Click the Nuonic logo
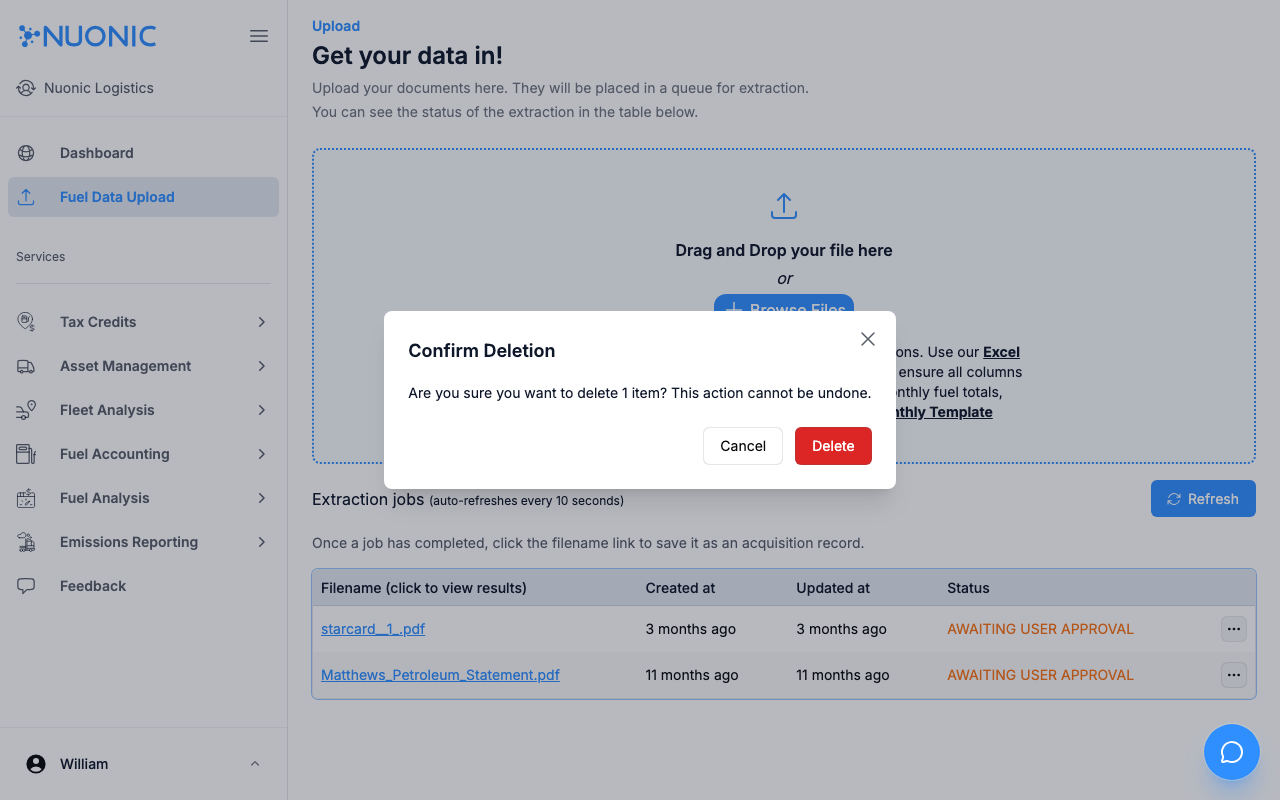The height and width of the screenshot is (800, 1280). pyautogui.click(x=88, y=36)
